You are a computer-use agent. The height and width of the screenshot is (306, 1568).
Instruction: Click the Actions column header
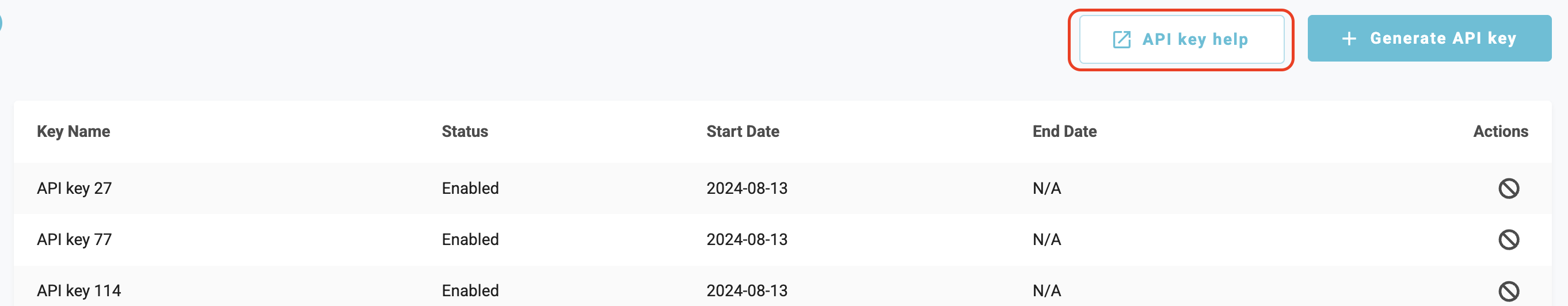1500,131
